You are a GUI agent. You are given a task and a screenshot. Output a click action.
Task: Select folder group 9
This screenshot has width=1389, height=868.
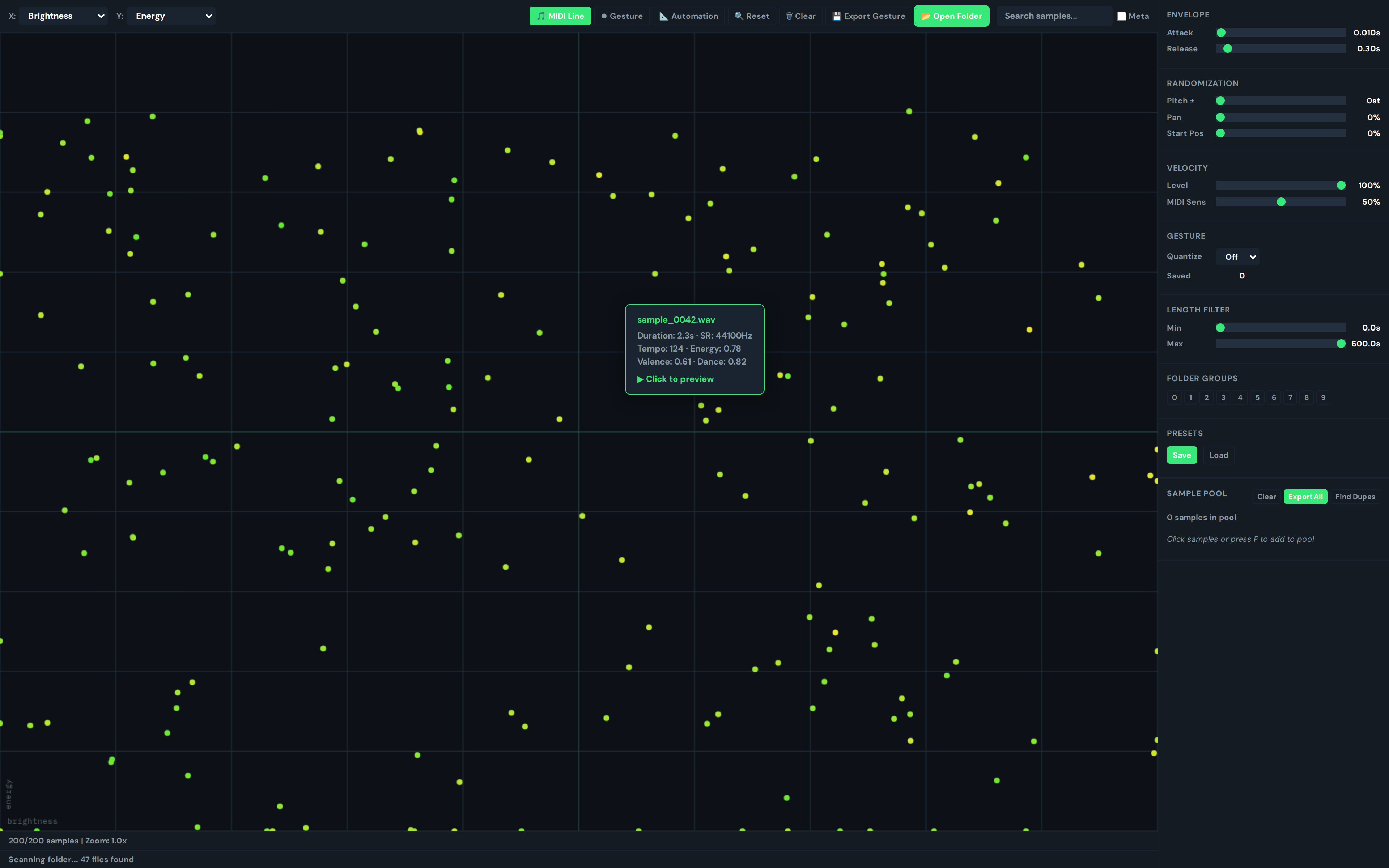coord(1323,397)
